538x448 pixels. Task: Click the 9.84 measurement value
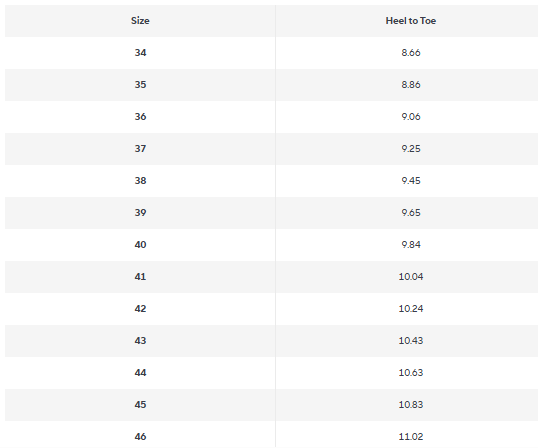[411, 245]
